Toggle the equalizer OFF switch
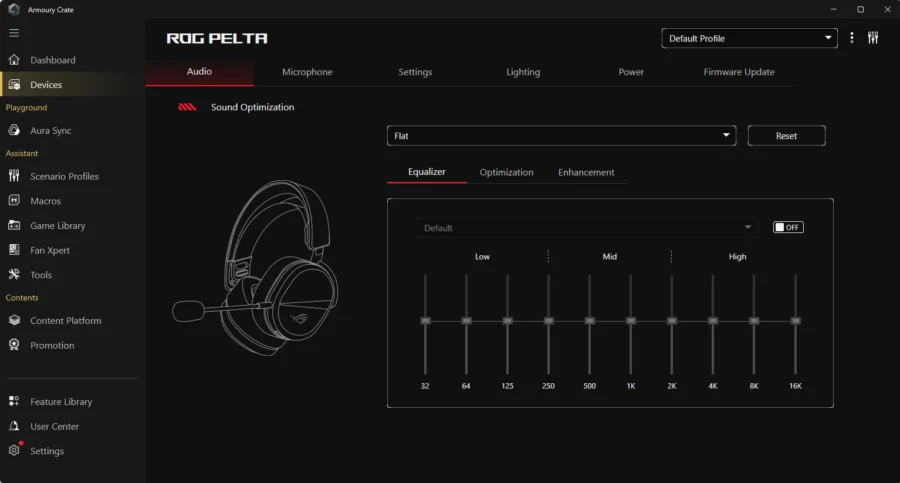The width and height of the screenshot is (900, 483). 788,227
